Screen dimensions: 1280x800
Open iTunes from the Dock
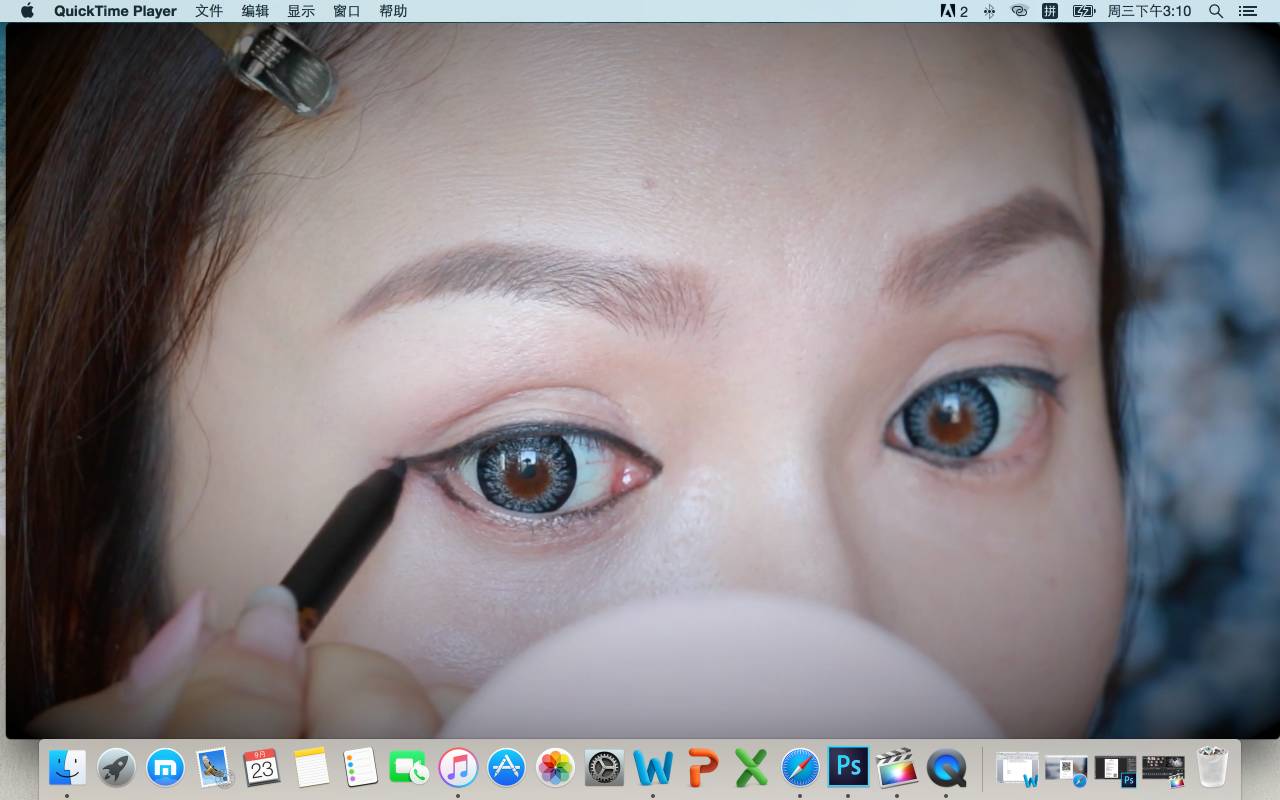pyautogui.click(x=458, y=768)
